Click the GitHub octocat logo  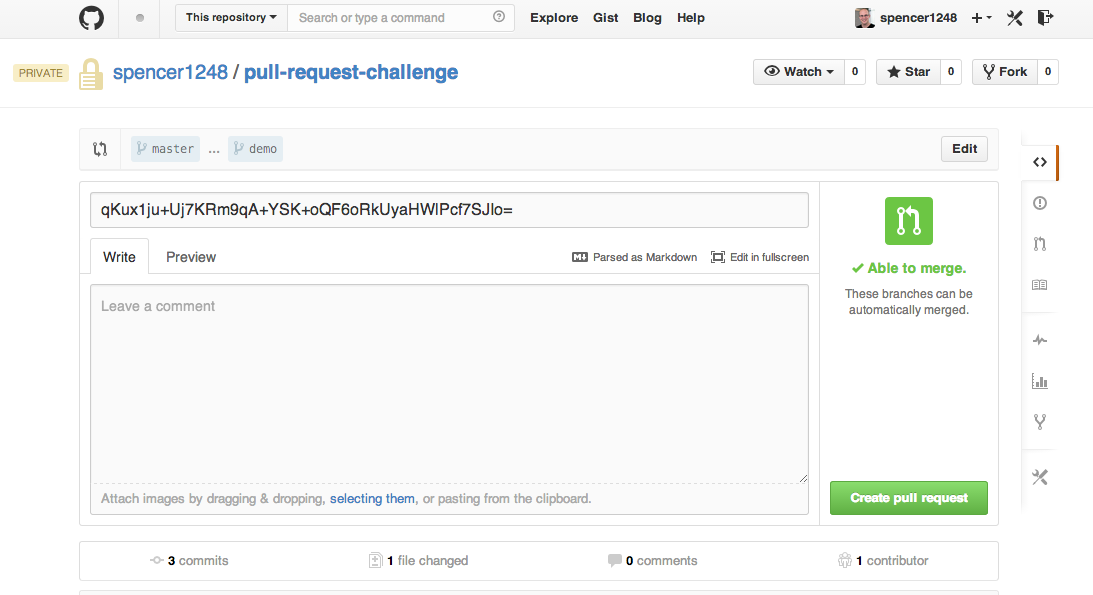91,17
